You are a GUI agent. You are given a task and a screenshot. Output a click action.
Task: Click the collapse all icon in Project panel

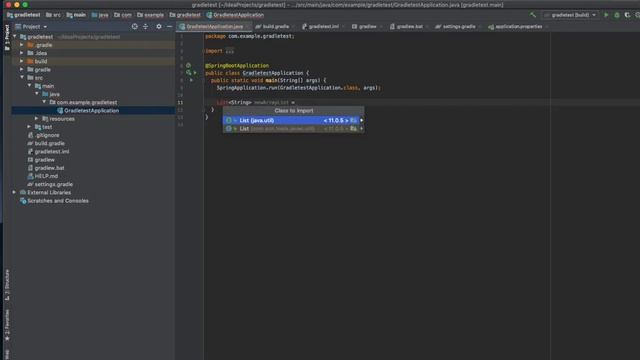145,27
